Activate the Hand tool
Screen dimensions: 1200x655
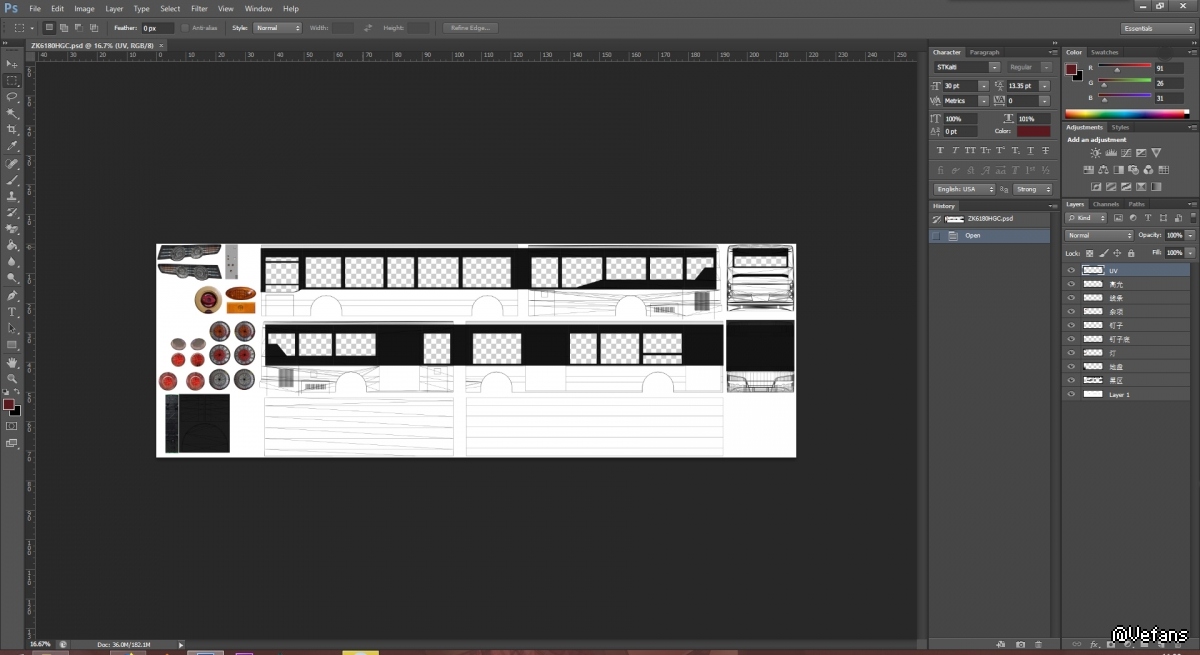click(x=12, y=361)
